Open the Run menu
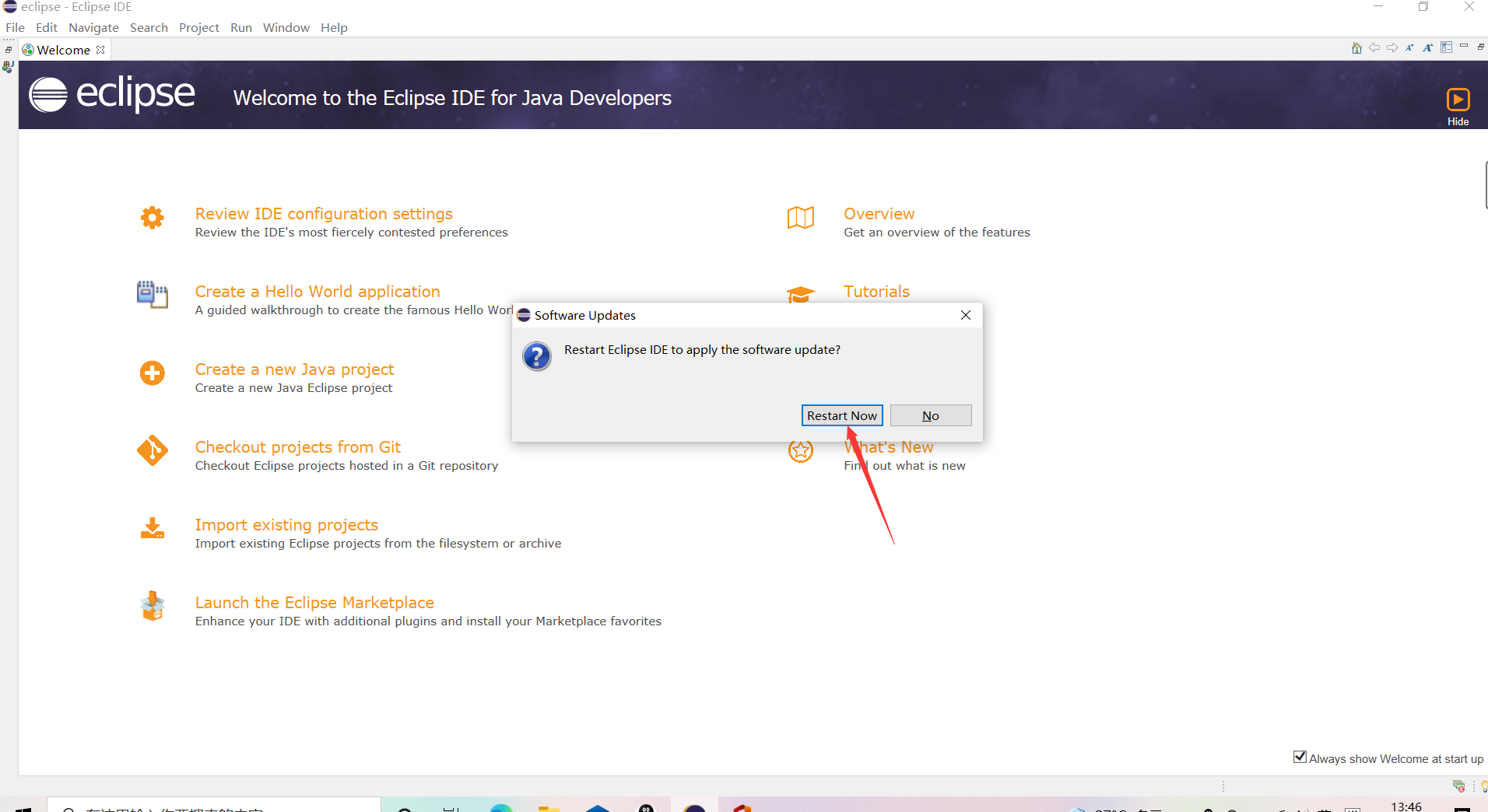Viewport: 1488px width, 812px height. click(x=241, y=27)
